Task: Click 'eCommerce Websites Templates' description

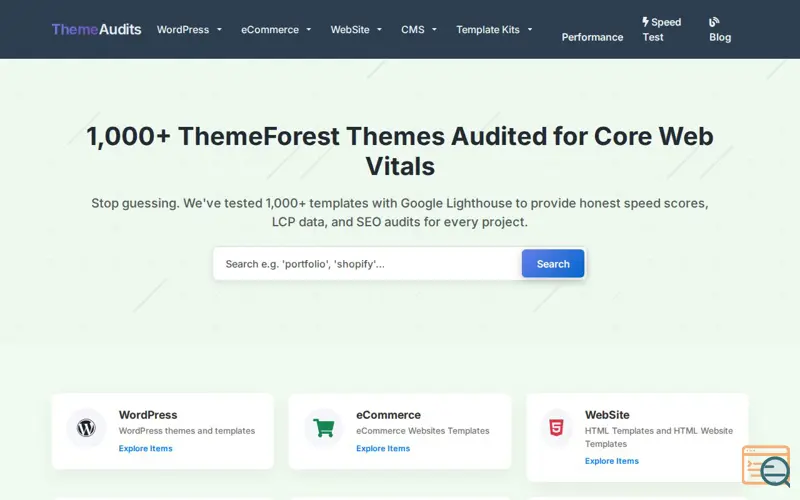Action: tap(422, 431)
